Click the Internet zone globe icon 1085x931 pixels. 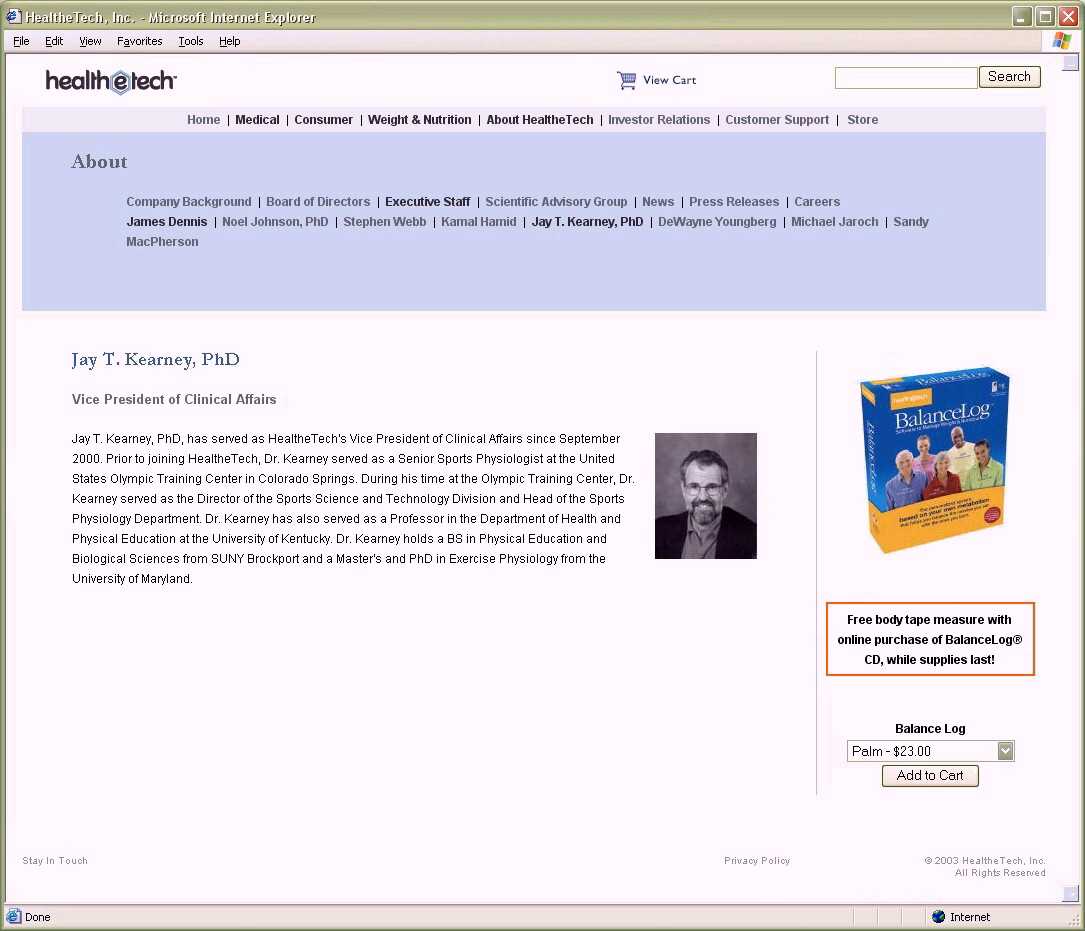[x=938, y=916]
